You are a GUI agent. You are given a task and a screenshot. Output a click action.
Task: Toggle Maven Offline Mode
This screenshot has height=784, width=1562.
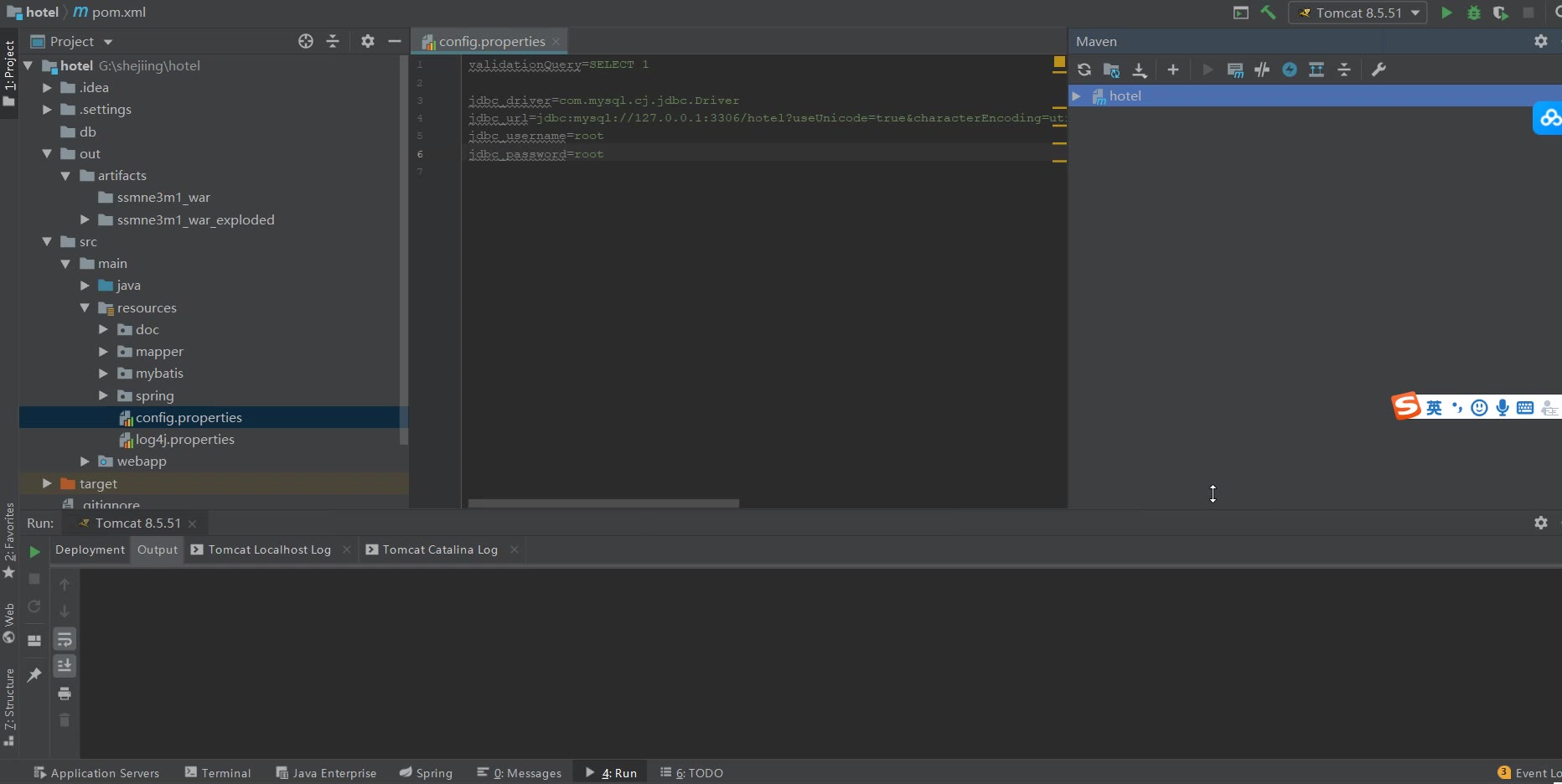click(x=1262, y=70)
